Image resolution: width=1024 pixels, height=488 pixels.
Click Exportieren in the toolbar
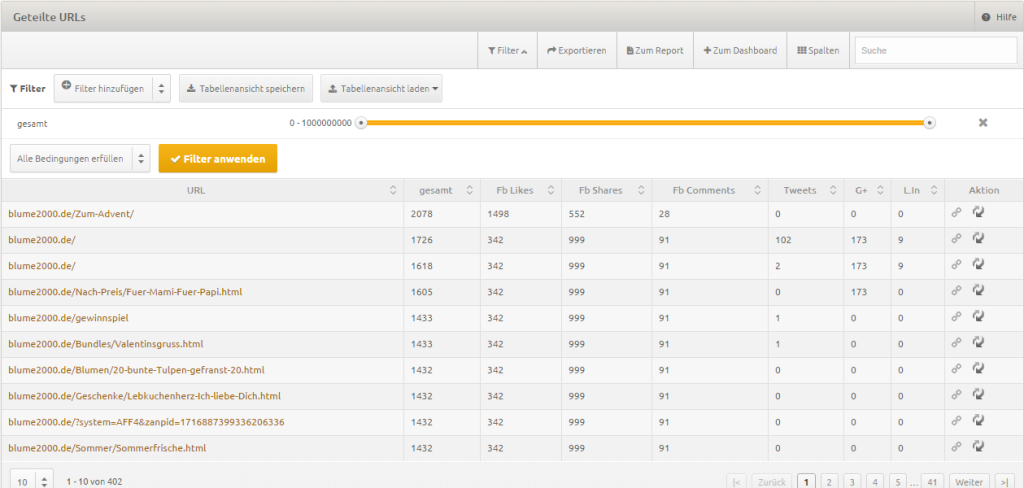[x=577, y=50]
